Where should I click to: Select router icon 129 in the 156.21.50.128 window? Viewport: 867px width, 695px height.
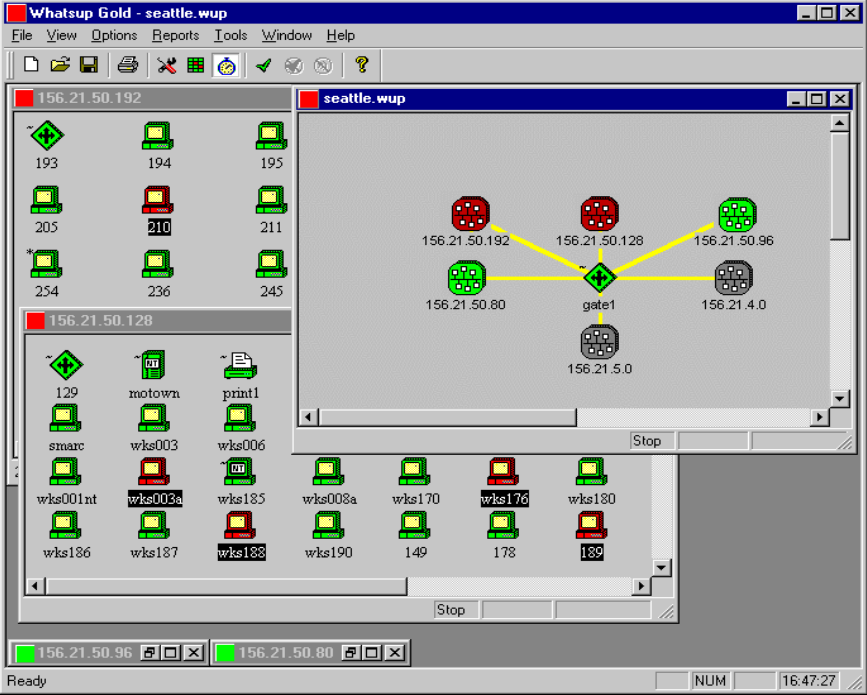(66, 365)
